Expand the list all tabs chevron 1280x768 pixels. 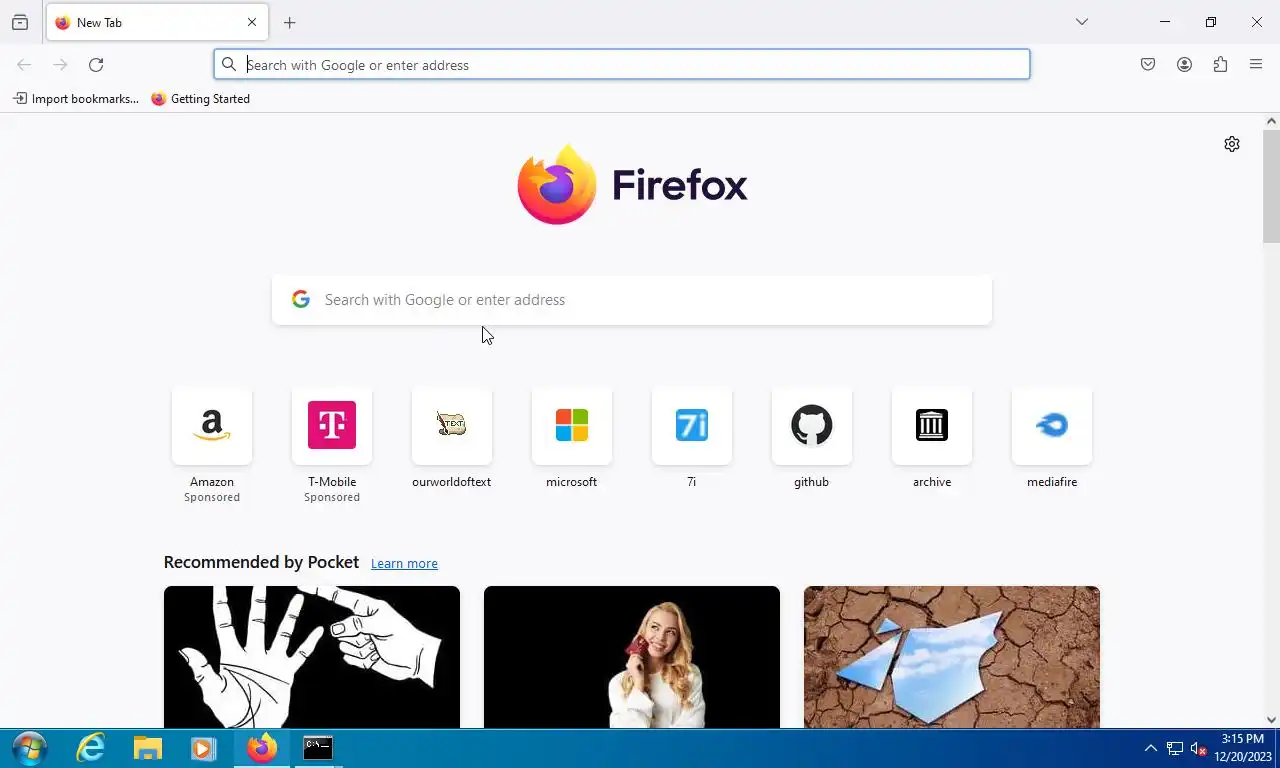(1081, 22)
